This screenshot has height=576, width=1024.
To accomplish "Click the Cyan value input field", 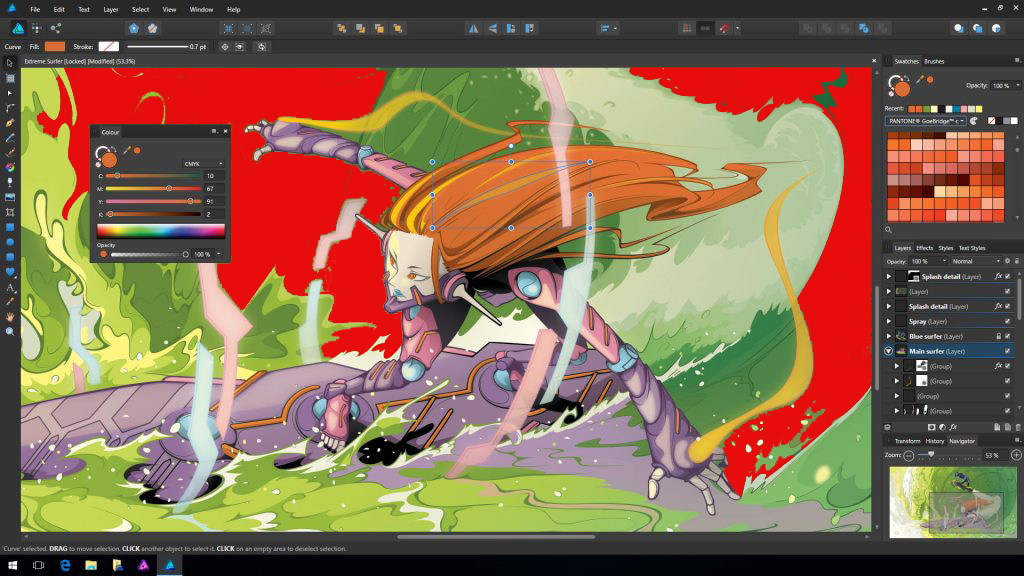I will click(215, 176).
